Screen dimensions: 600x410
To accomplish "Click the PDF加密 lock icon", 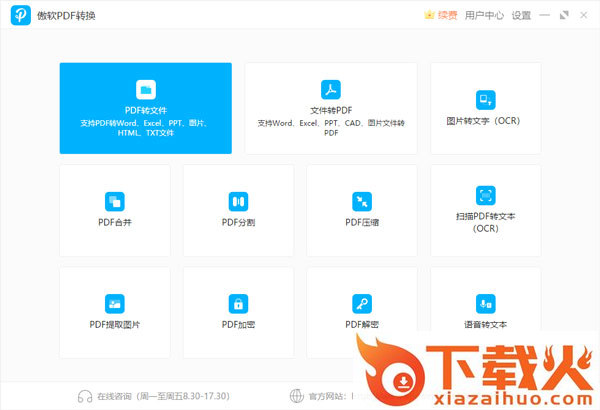I will pyautogui.click(x=238, y=304).
